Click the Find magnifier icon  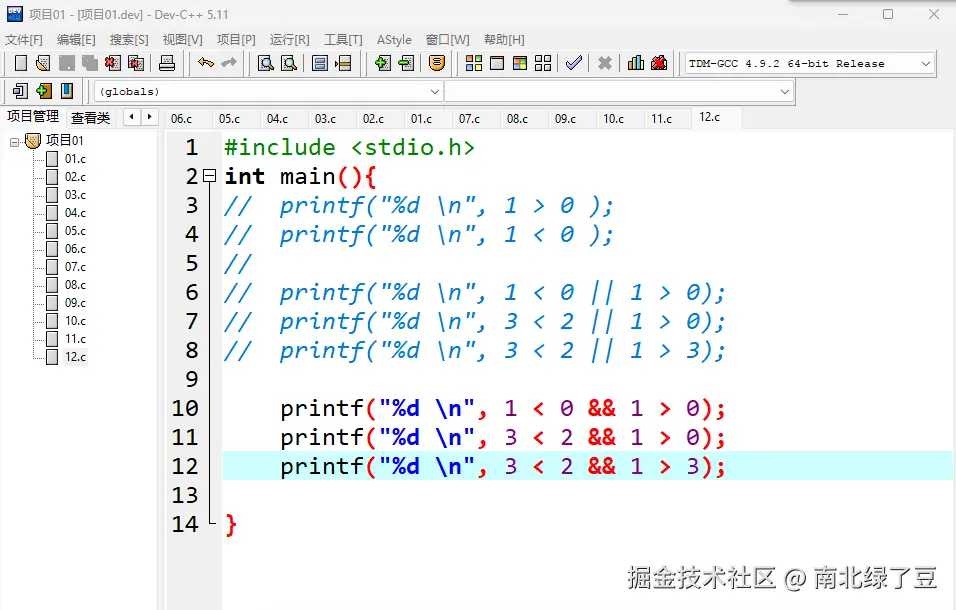point(266,63)
